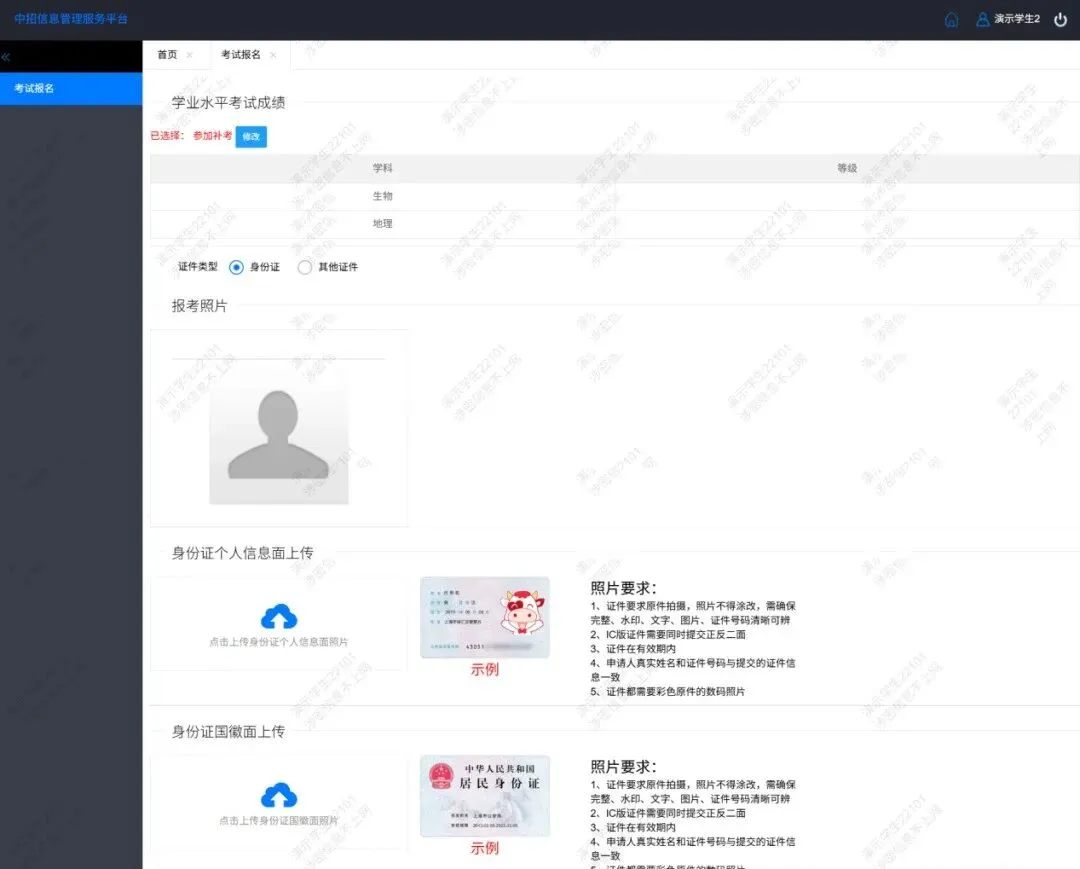The image size is (1080, 869).
Task: Click the blue 修改 button
Action: click(250, 137)
